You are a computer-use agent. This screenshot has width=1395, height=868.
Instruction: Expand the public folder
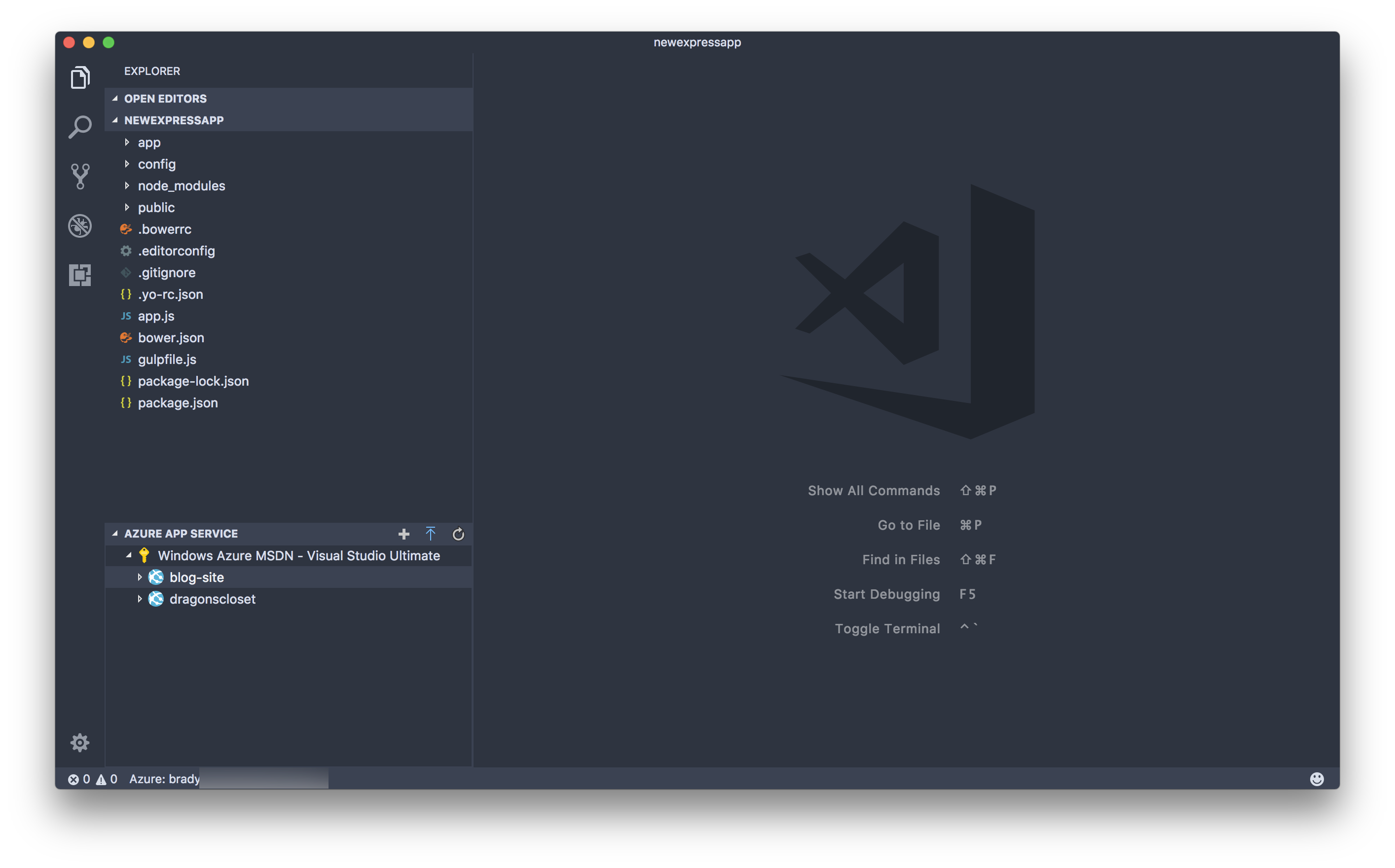(127, 207)
